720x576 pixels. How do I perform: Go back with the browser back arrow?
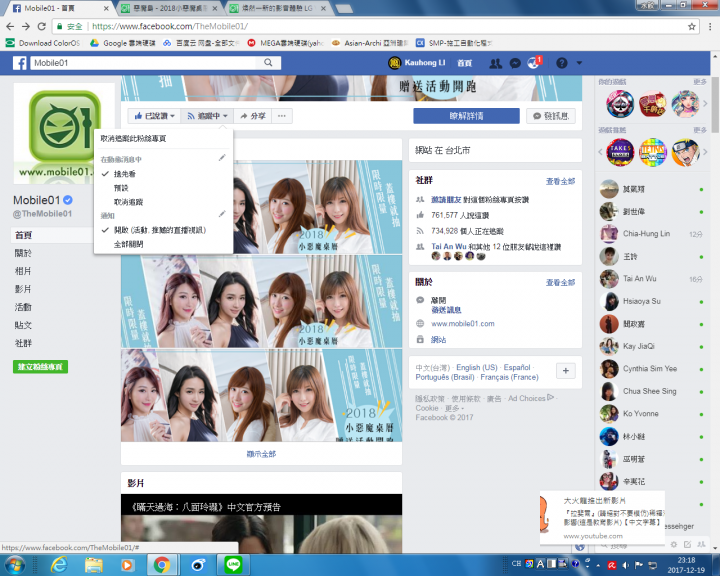[x=10, y=26]
